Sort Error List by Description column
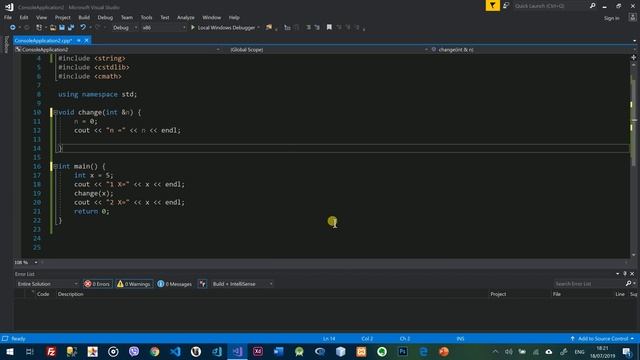The width and height of the screenshot is (640, 360). click(x=71, y=294)
